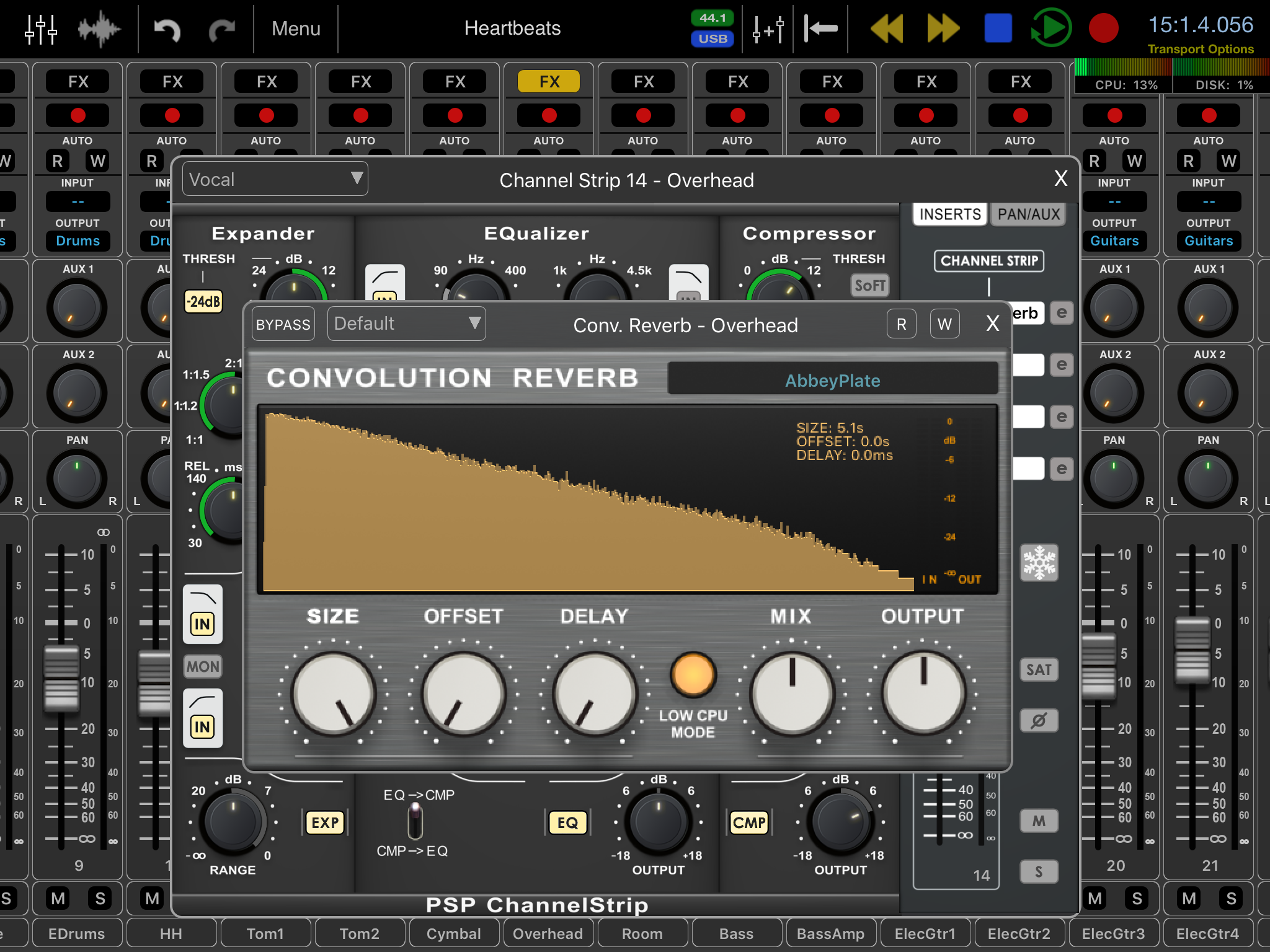This screenshot has width=1270, height=952.
Task: Mute channel 14 with M button
Action: 1039,821
